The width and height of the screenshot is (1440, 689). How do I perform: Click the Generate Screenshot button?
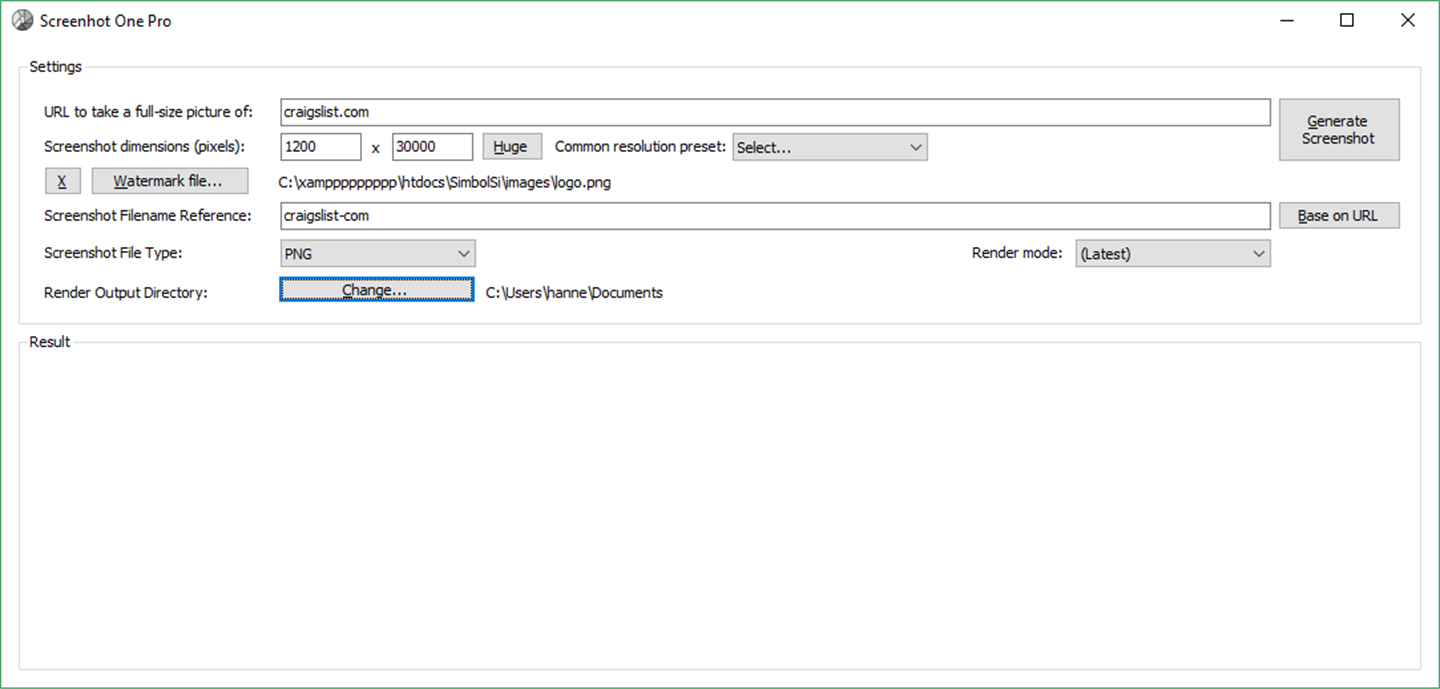pos(1339,130)
